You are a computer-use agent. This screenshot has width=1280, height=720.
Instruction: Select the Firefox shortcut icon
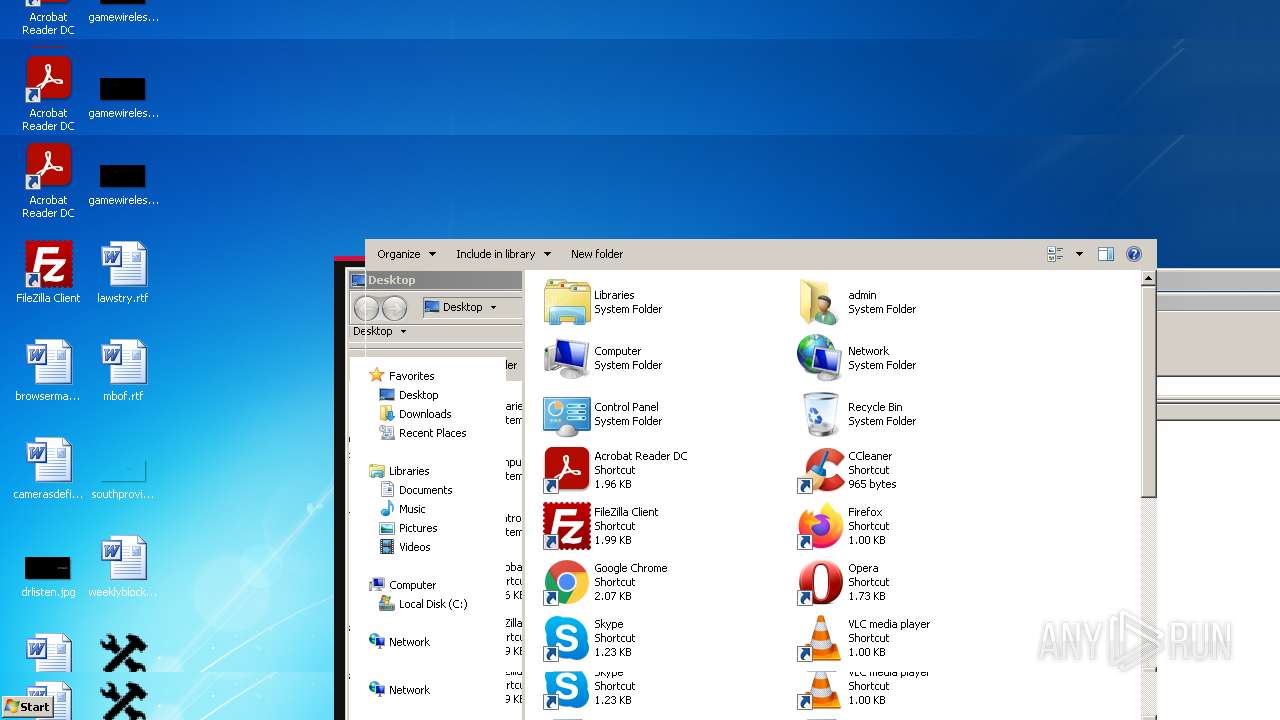[820, 526]
